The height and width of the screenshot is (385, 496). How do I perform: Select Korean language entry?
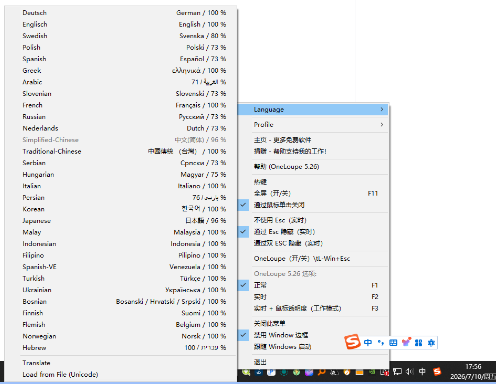[x=120, y=209]
